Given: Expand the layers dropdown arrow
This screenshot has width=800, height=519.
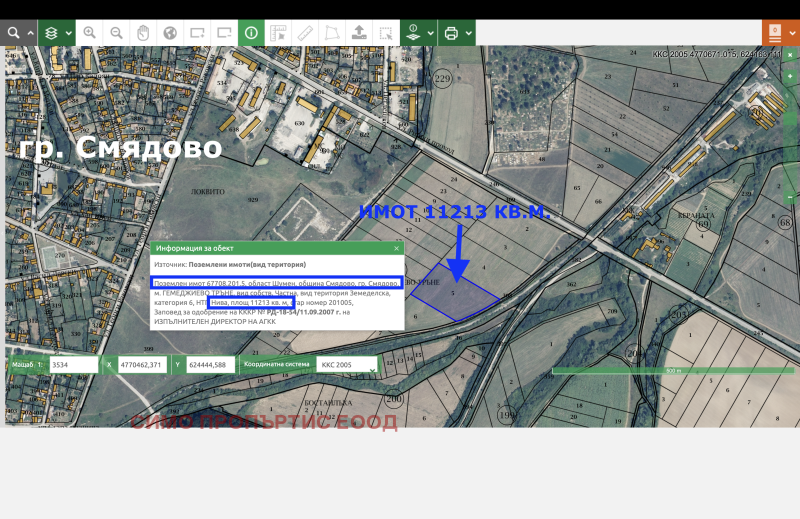Looking at the screenshot, I should pyautogui.click(x=69, y=33).
